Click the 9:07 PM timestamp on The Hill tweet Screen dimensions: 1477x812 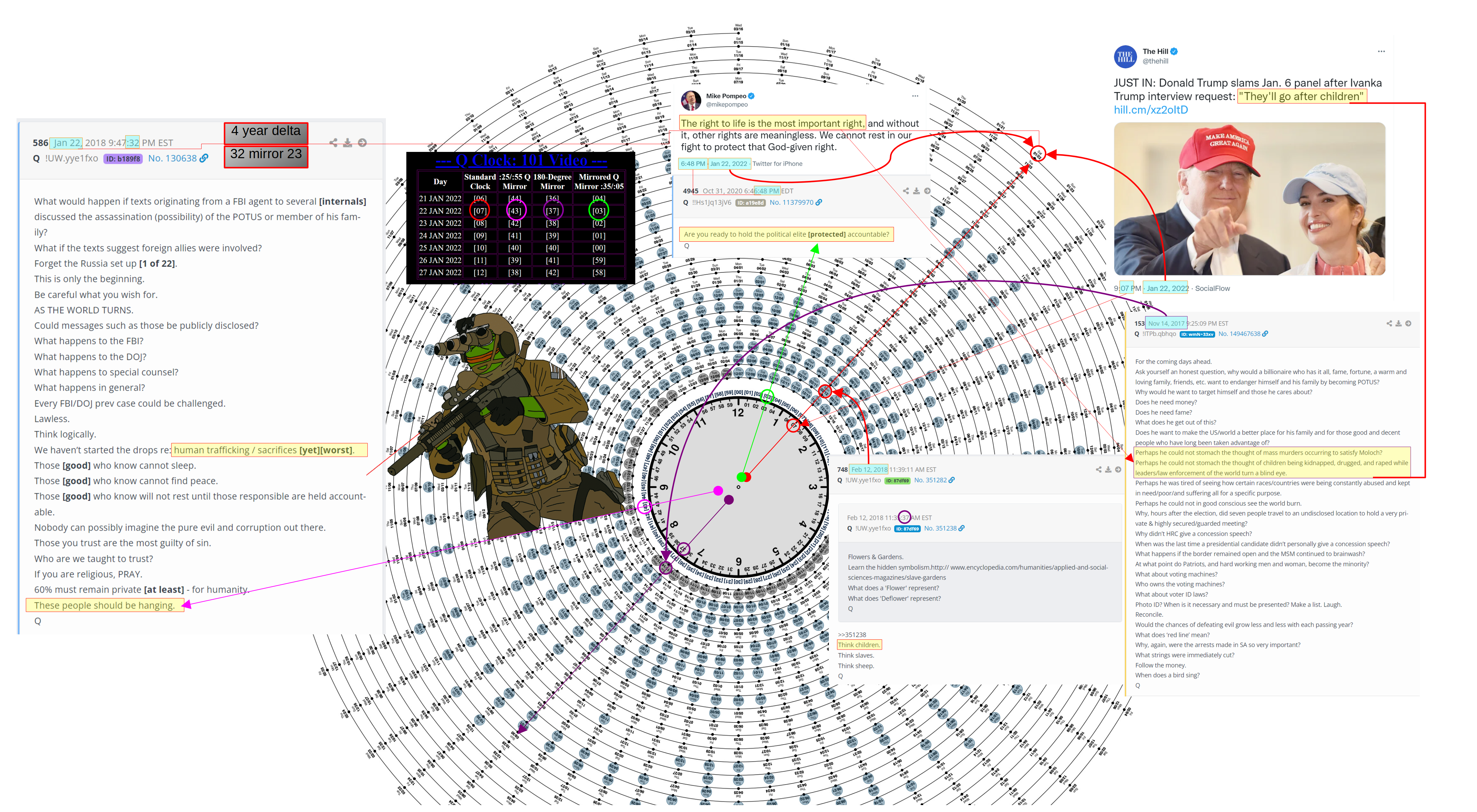[x=1127, y=288]
